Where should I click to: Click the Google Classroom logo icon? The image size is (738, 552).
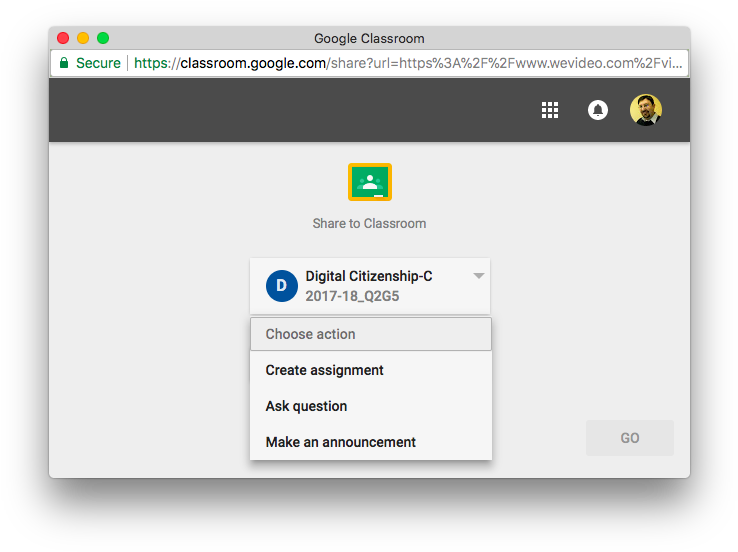click(370, 182)
